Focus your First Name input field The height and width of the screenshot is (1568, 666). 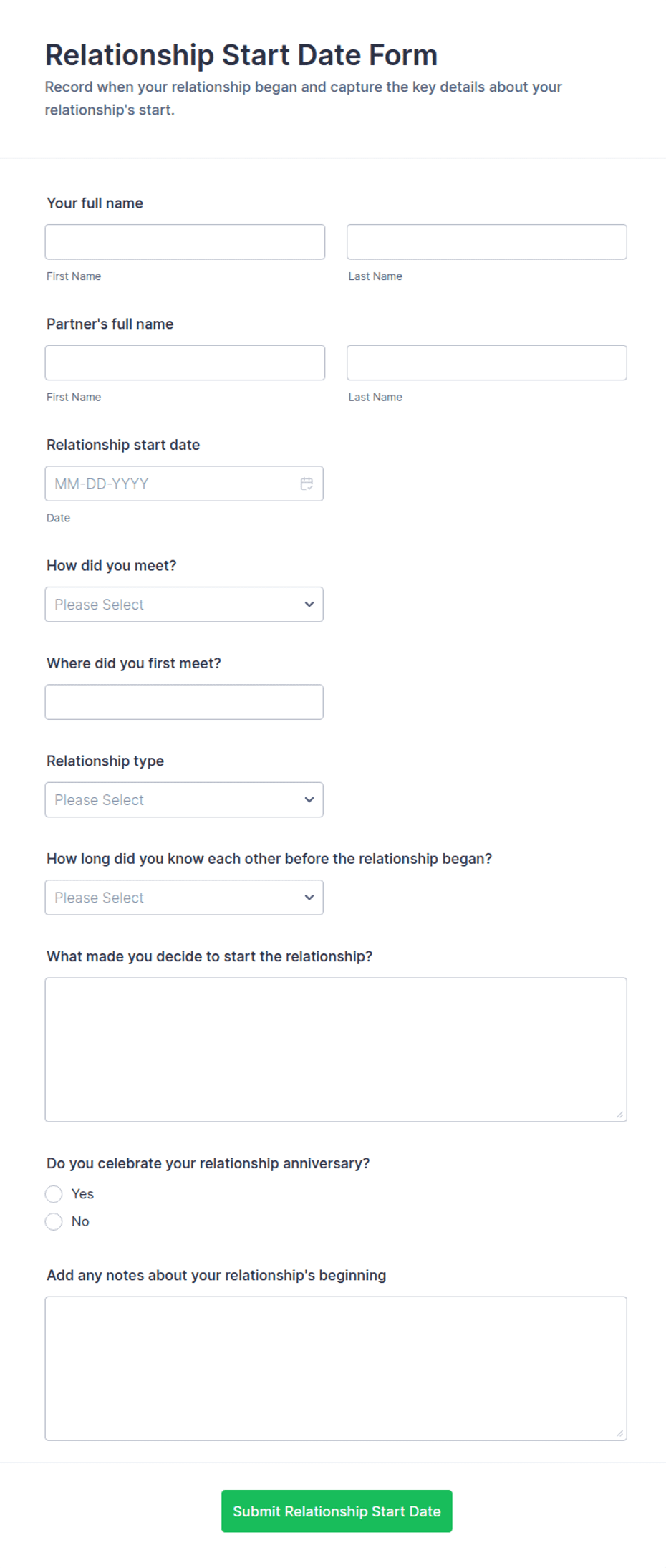click(x=185, y=242)
